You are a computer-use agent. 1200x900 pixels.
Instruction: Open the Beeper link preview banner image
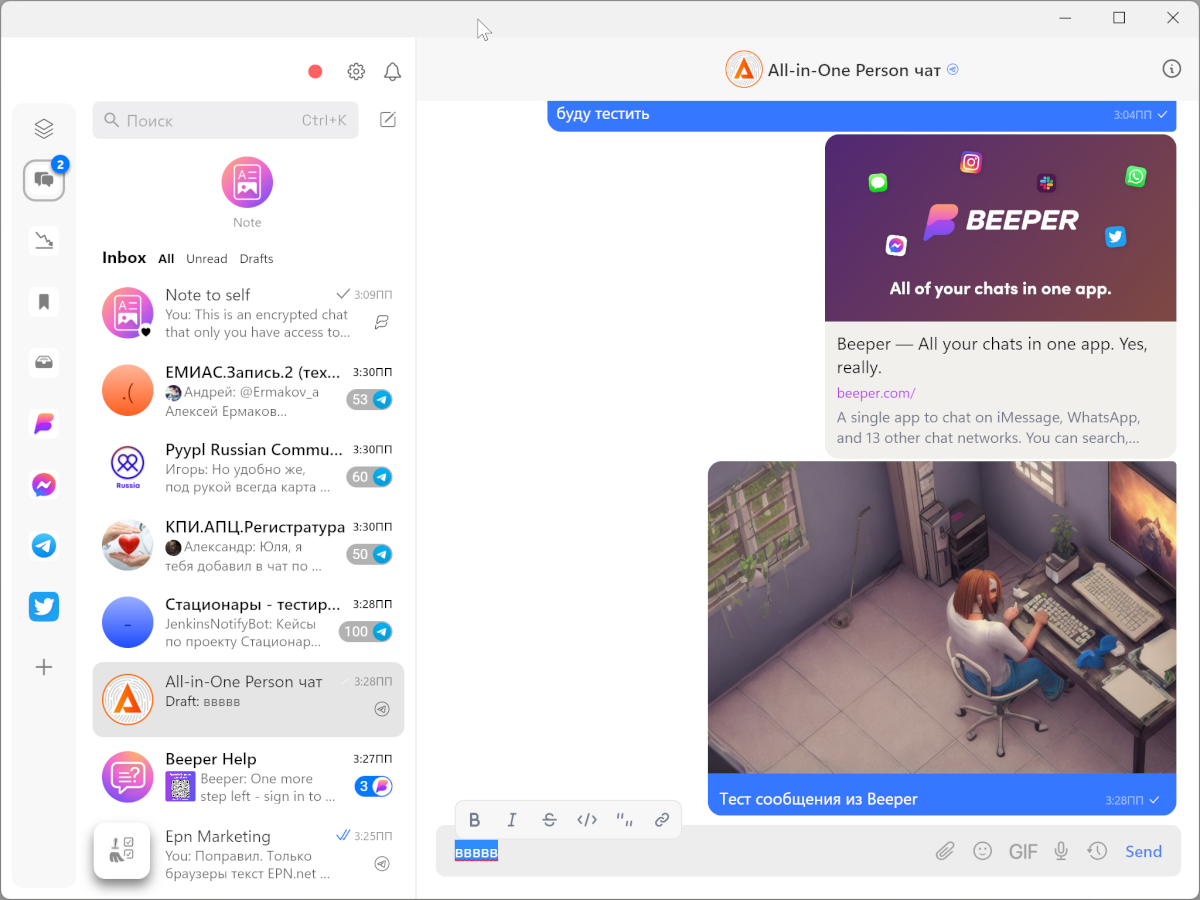click(x=1000, y=228)
